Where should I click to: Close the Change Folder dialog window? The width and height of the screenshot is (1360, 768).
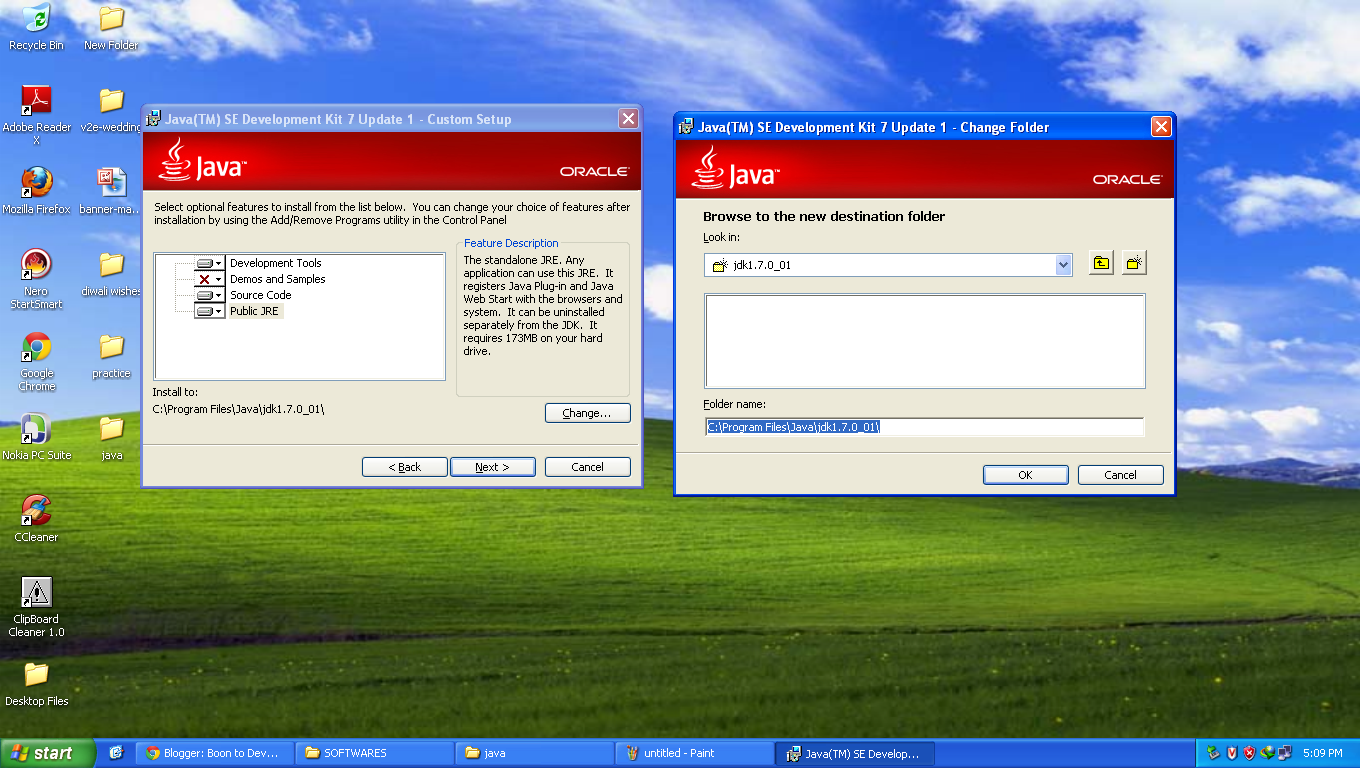[x=1161, y=127]
